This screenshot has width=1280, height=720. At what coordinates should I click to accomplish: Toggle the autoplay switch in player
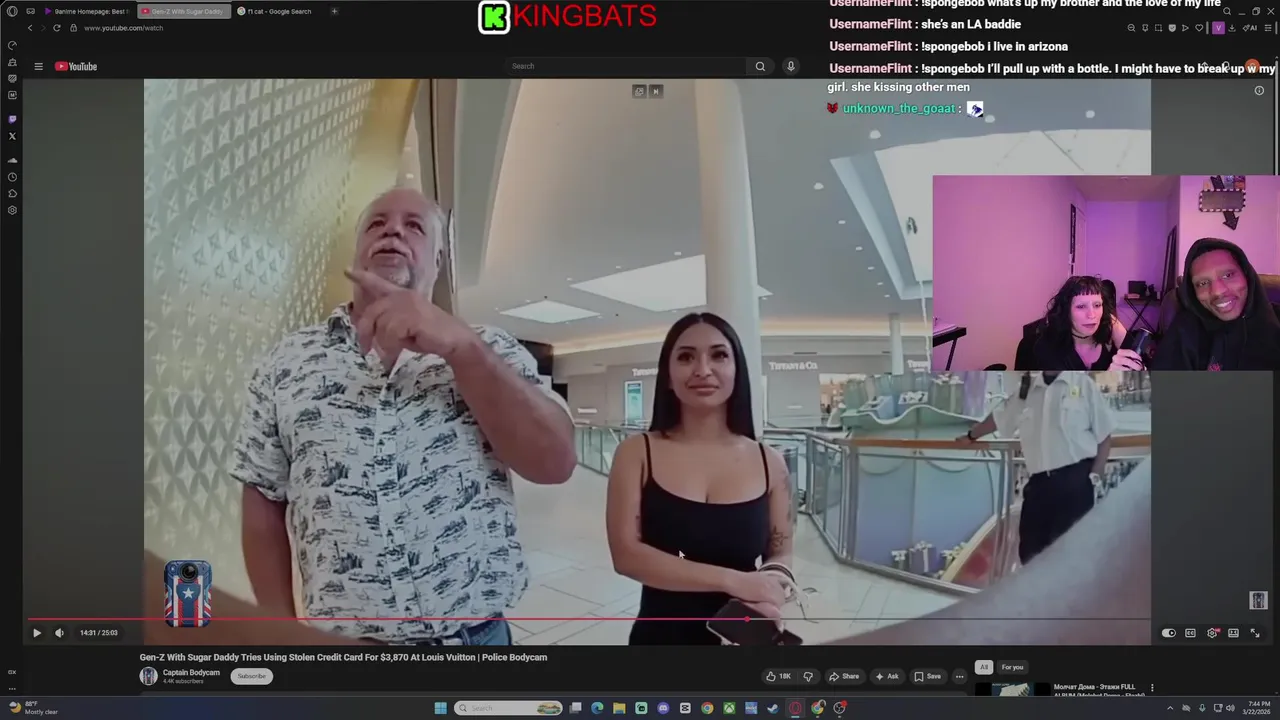(x=1169, y=633)
